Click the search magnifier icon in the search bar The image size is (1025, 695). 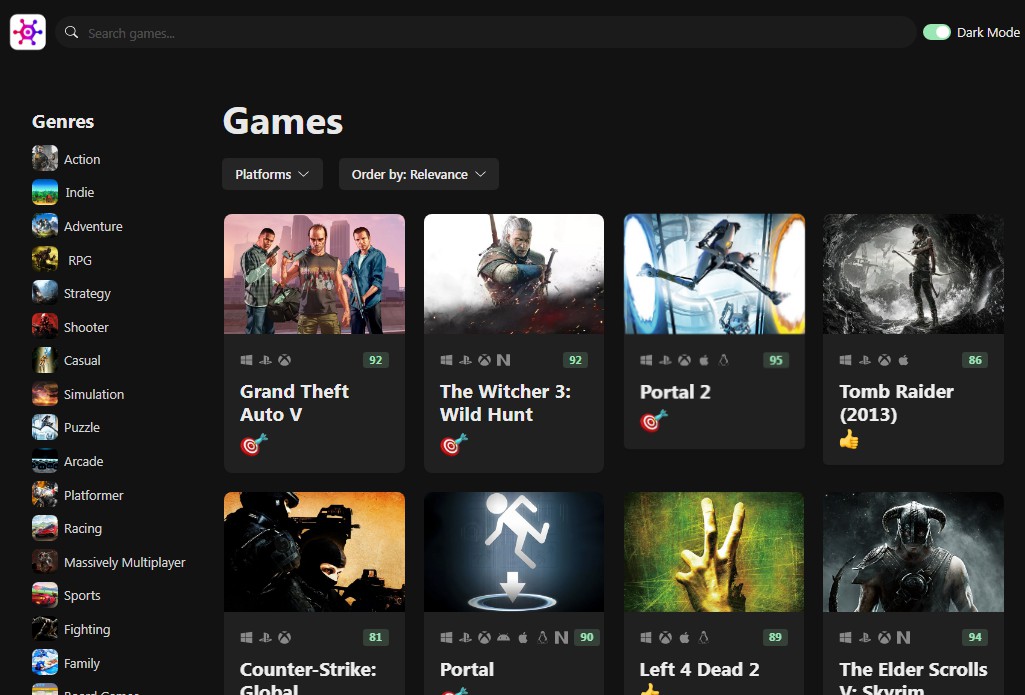coord(71,32)
